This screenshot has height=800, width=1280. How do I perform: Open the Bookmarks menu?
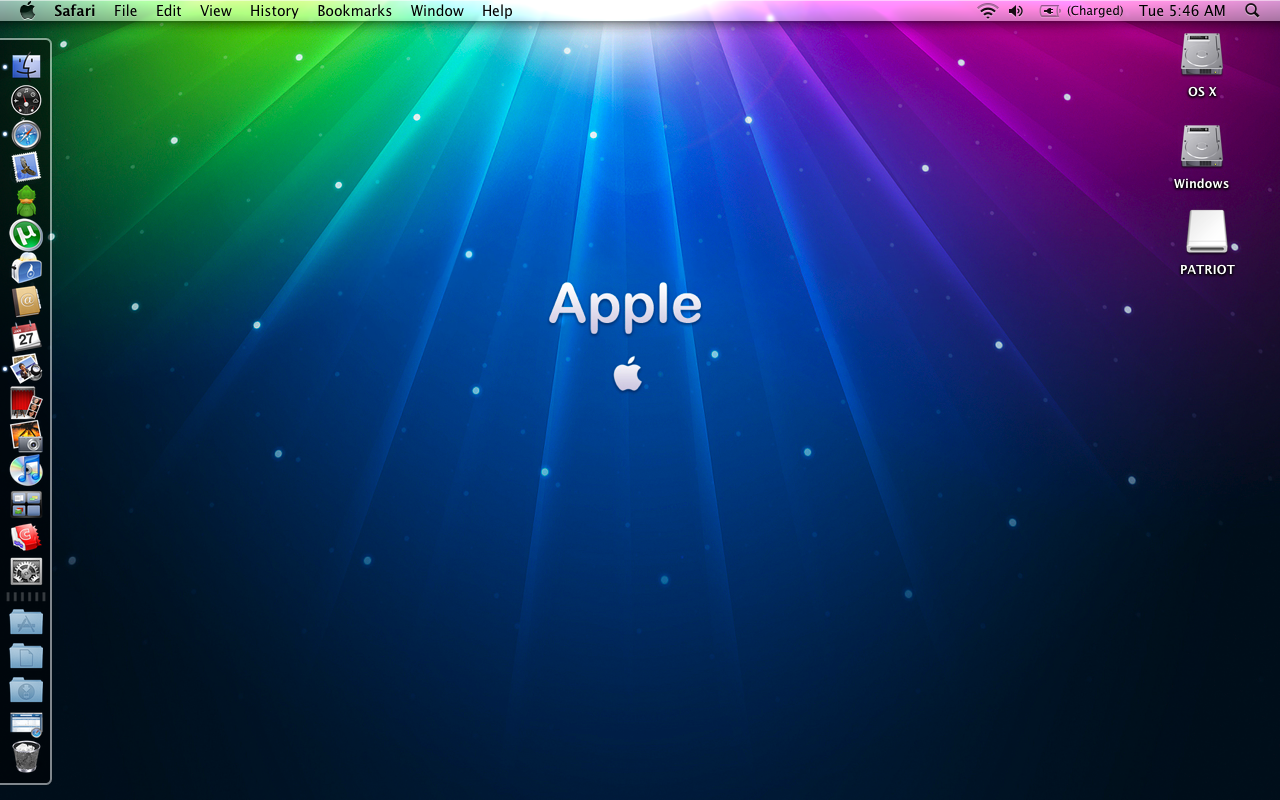pyautogui.click(x=354, y=11)
